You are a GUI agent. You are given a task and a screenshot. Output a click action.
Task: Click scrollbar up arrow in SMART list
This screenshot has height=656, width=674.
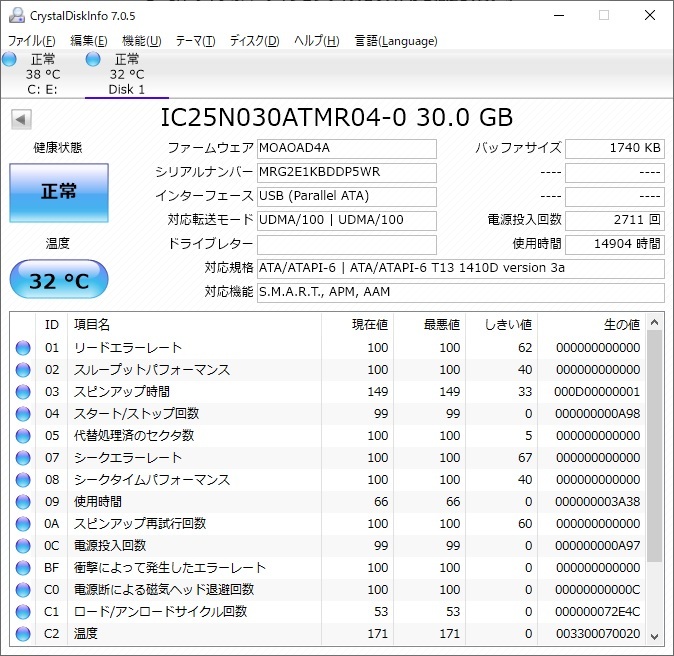[x=655, y=322]
